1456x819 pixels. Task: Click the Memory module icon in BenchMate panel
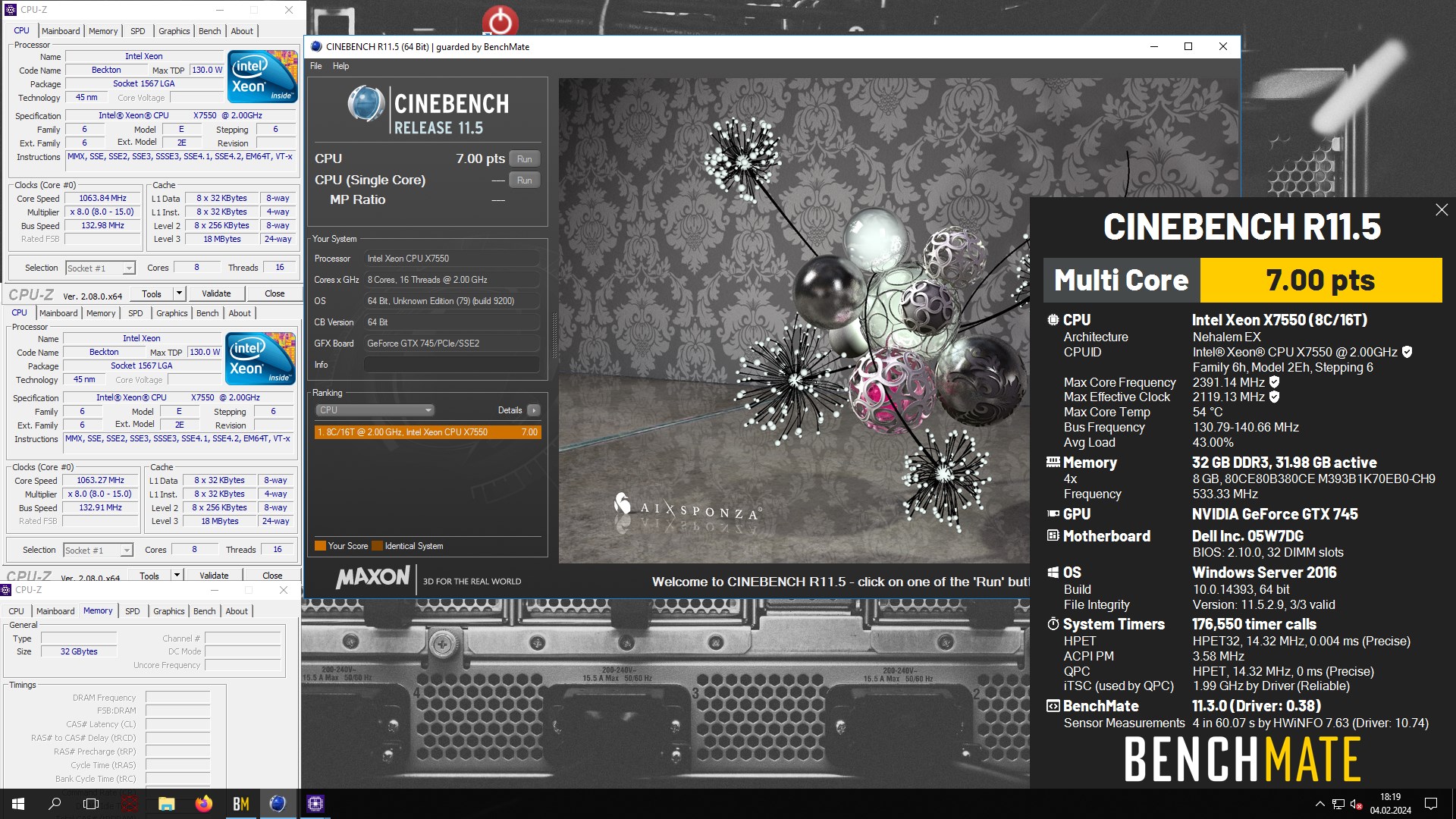(1053, 462)
